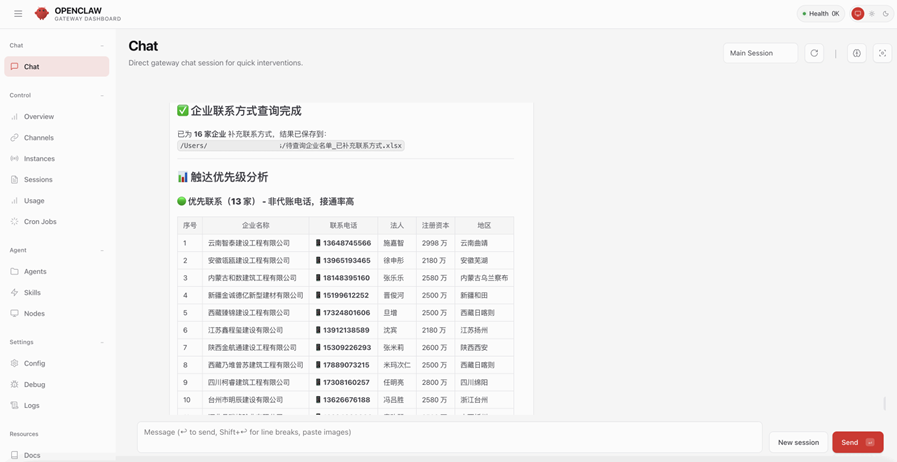Toggle focus mode icon
Image resolution: width=897 pixels, height=462 pixels.
(x=882, y=53)
